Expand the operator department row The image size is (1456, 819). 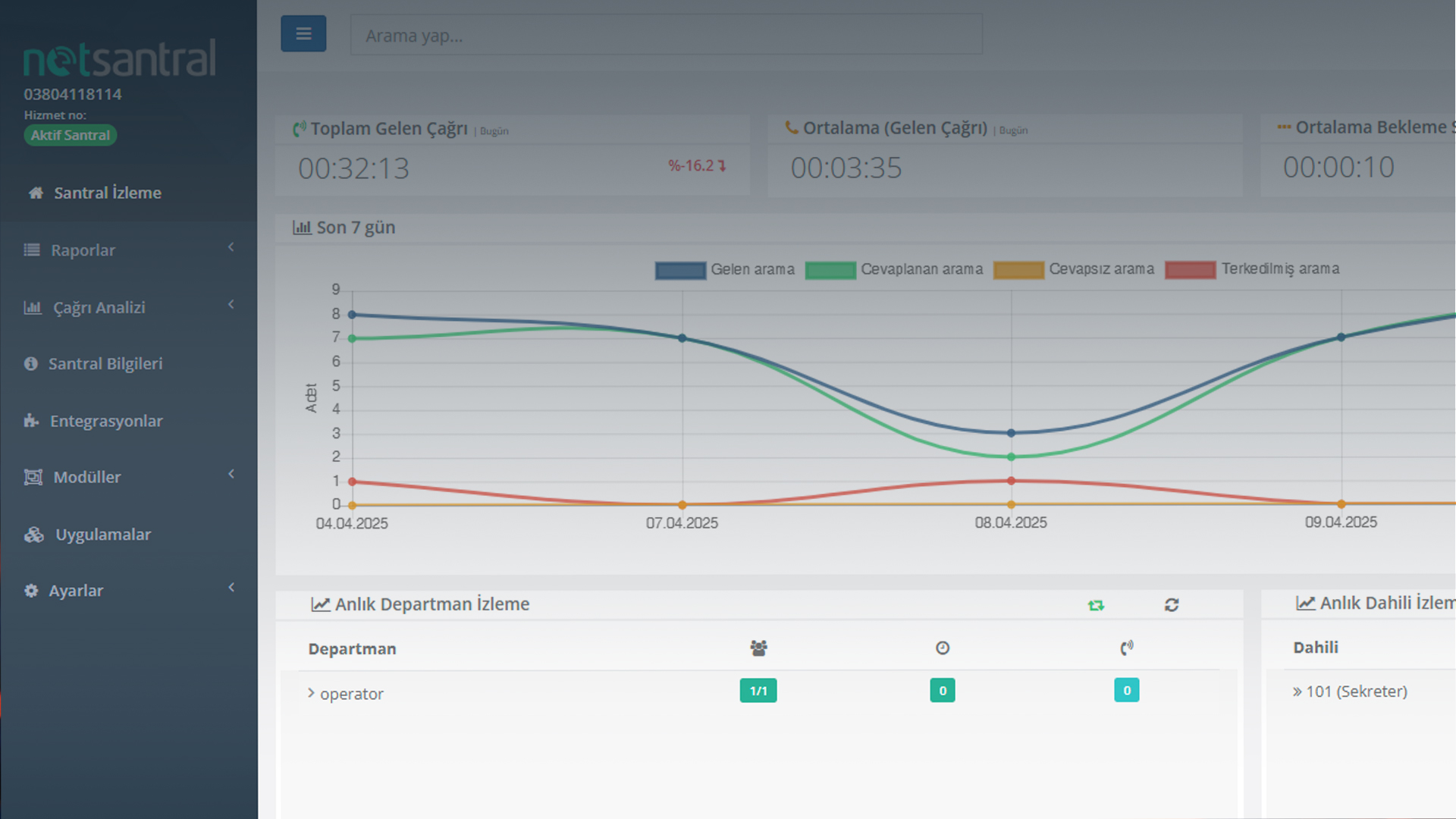tap(311, 693)
